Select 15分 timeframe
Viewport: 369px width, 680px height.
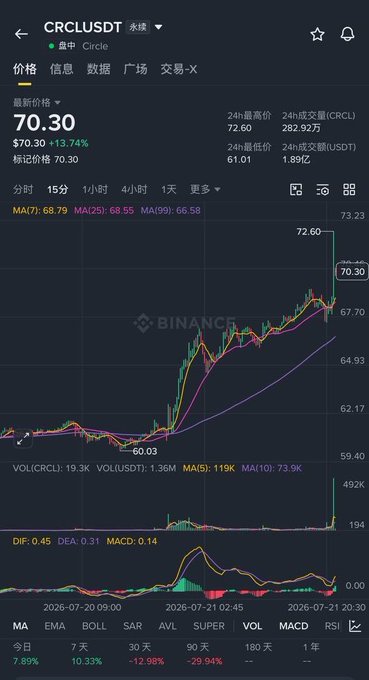click(x=58, y=190)
